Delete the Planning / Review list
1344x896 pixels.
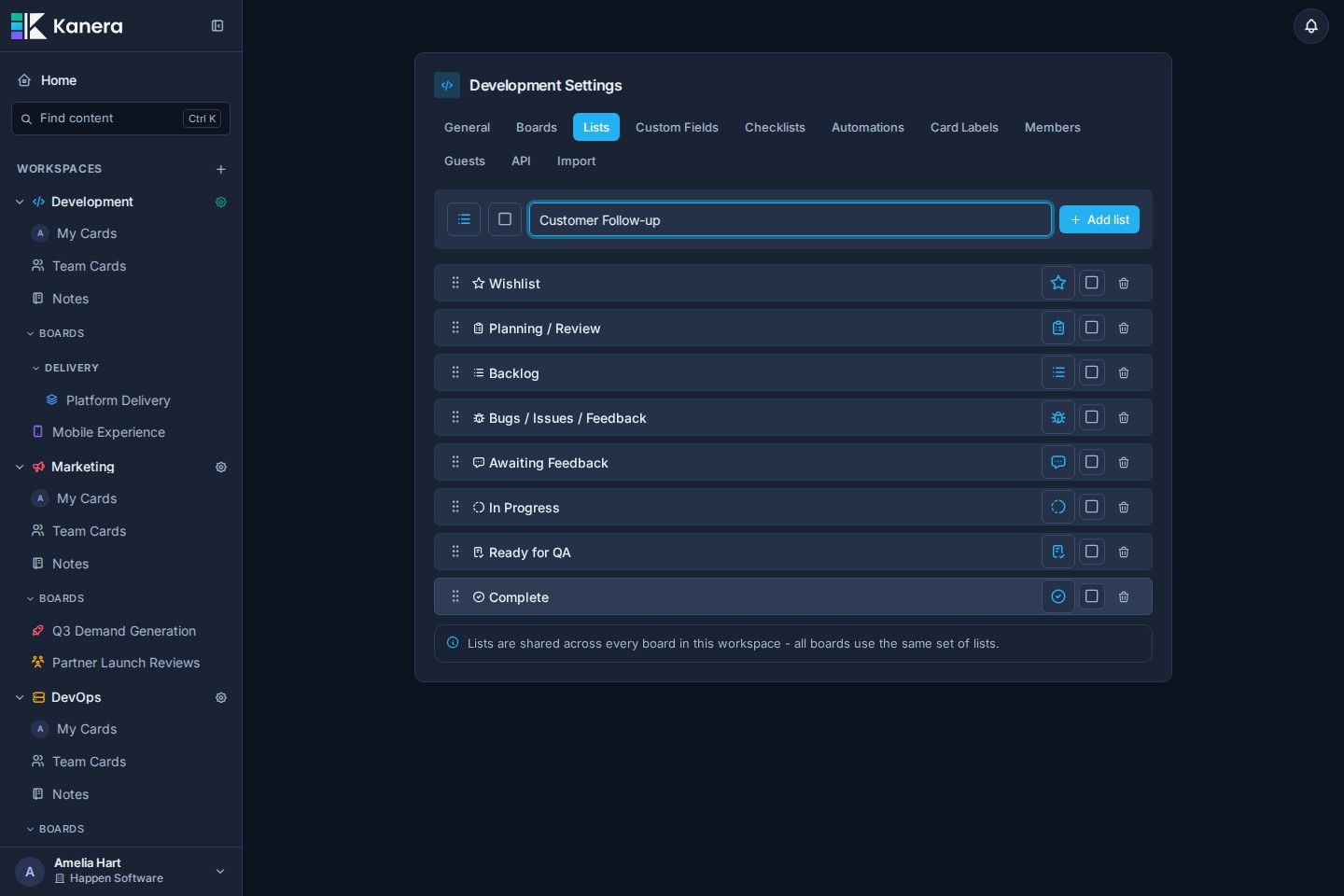[1124, 328]
